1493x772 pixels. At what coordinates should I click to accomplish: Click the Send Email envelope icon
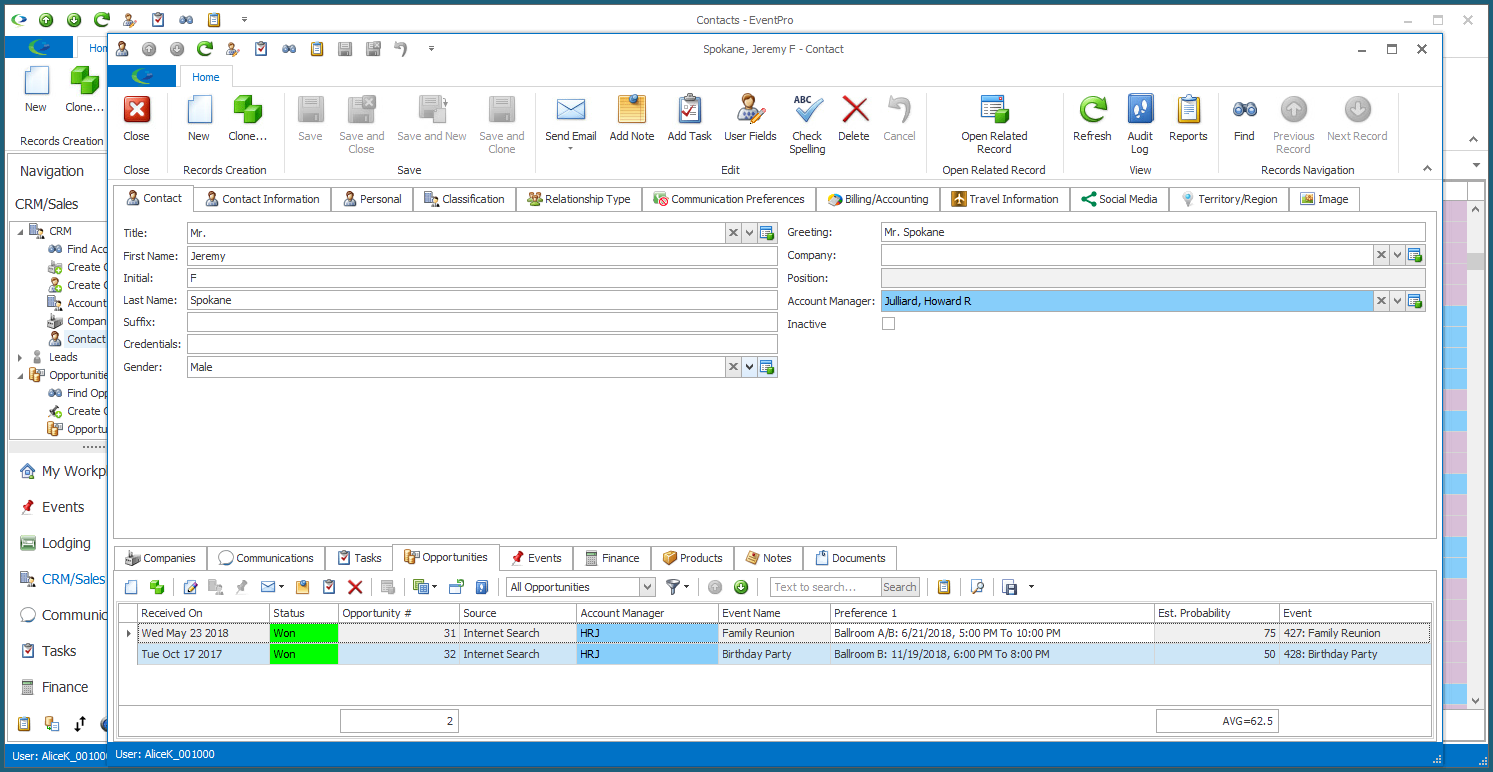pos(570,110)
